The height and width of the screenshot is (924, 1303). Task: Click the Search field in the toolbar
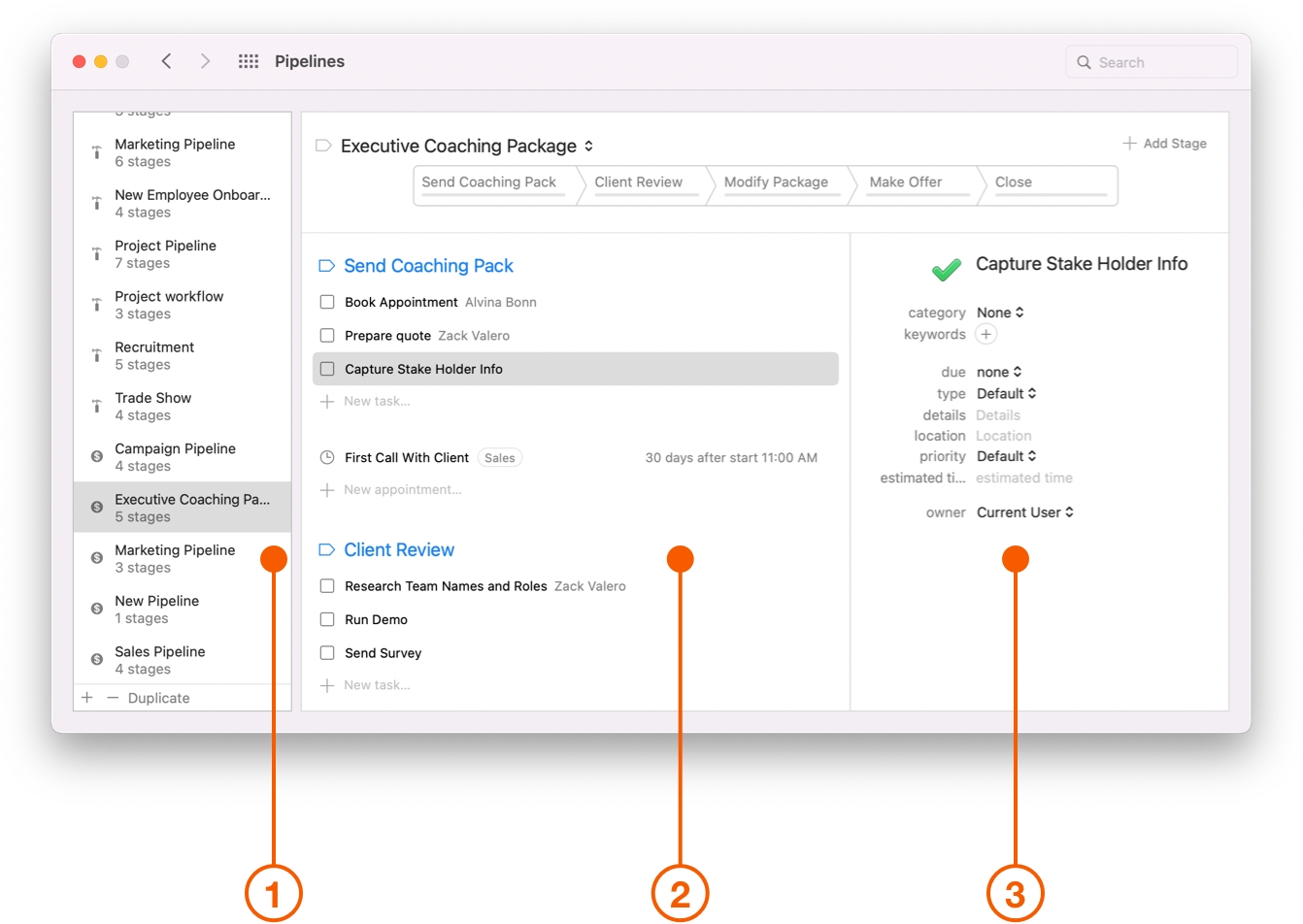tap(1151, 61)
